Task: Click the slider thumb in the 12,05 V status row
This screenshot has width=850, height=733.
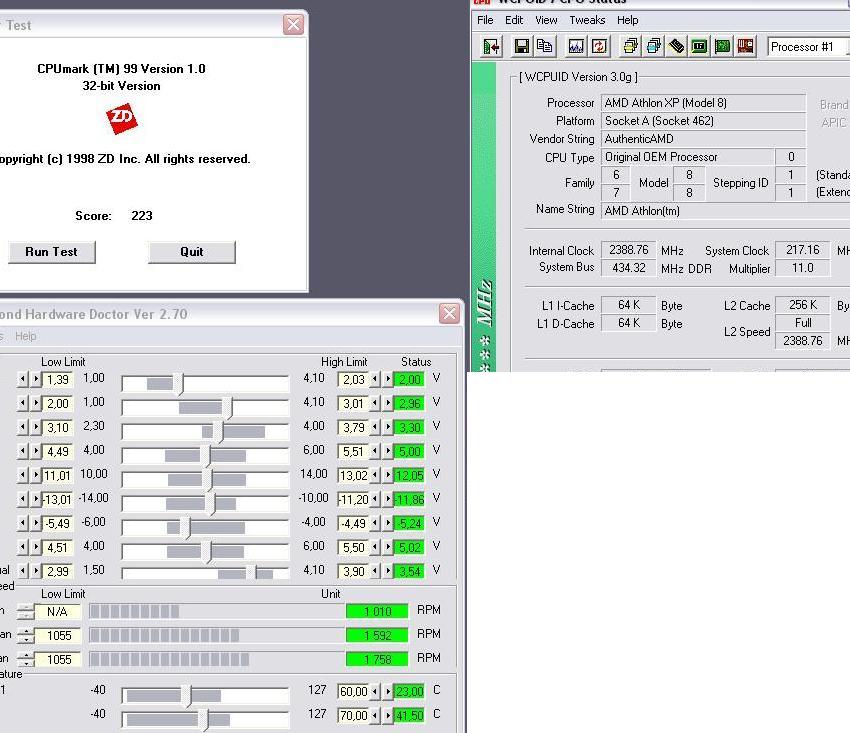Action: (x=207, y=480)
